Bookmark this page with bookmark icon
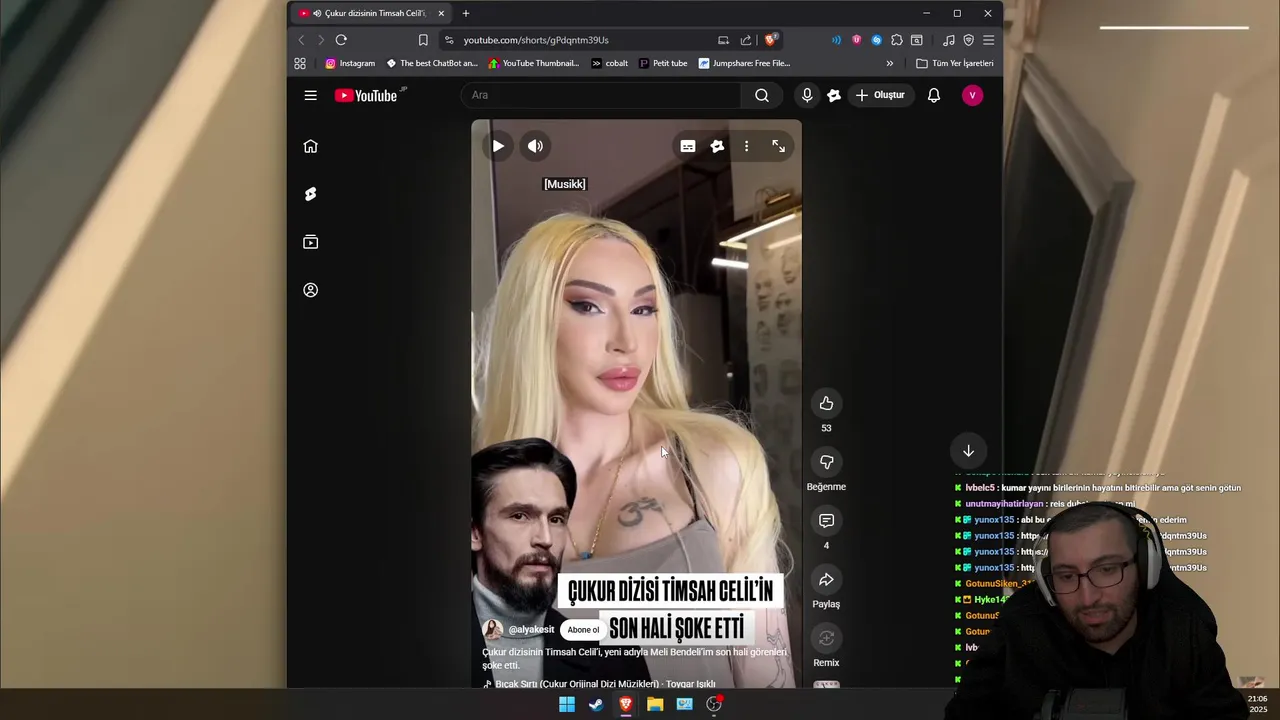This screenshot has height=720, width=1280. tap(423, 40)
